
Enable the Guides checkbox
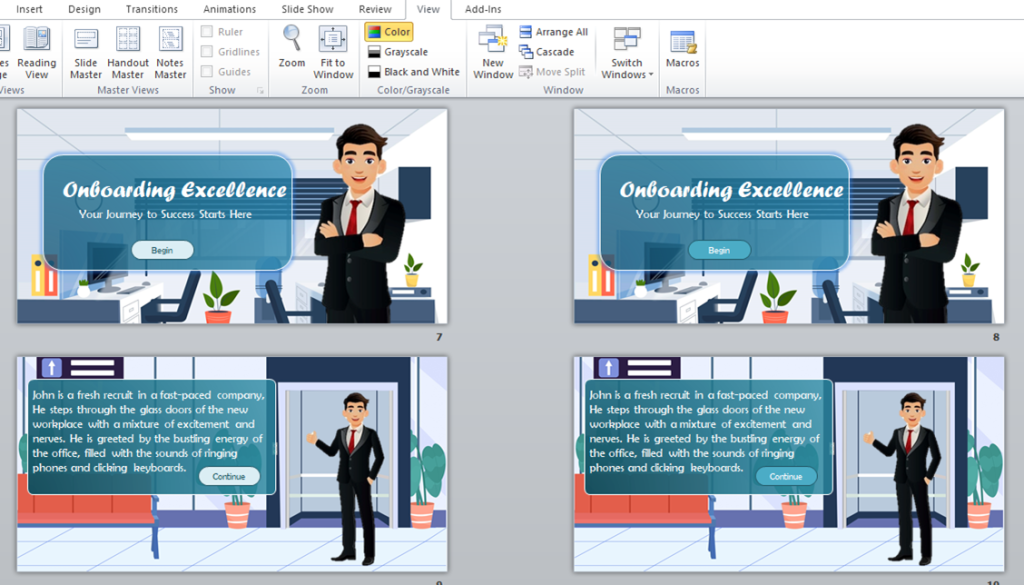pyautogui.click(x=207, y=72)
